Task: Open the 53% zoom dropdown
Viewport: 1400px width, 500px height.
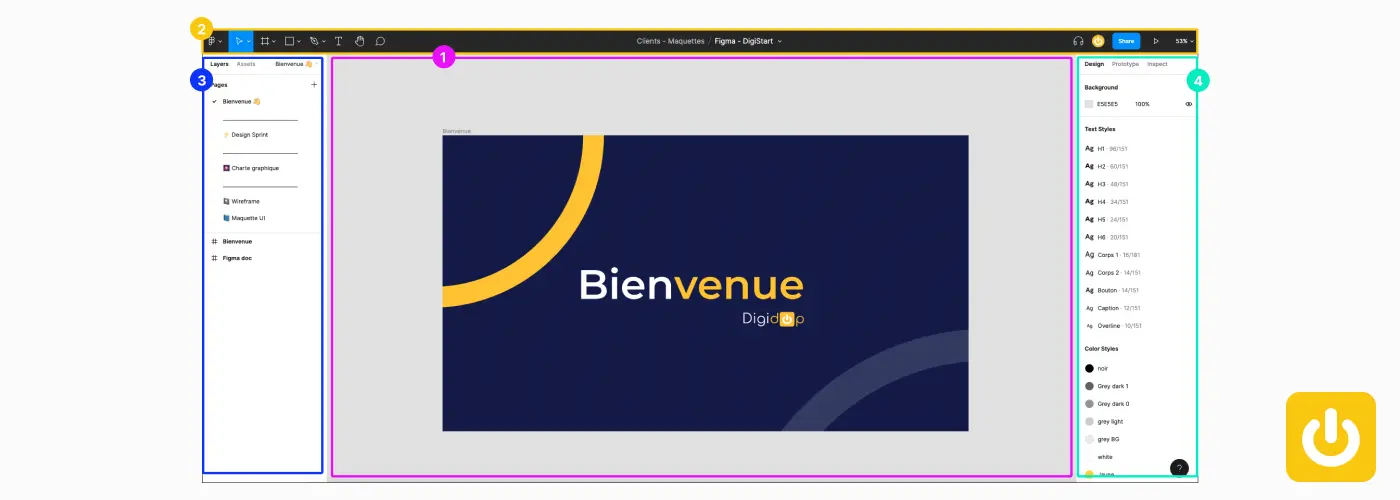Action: tap(1184, 41)
